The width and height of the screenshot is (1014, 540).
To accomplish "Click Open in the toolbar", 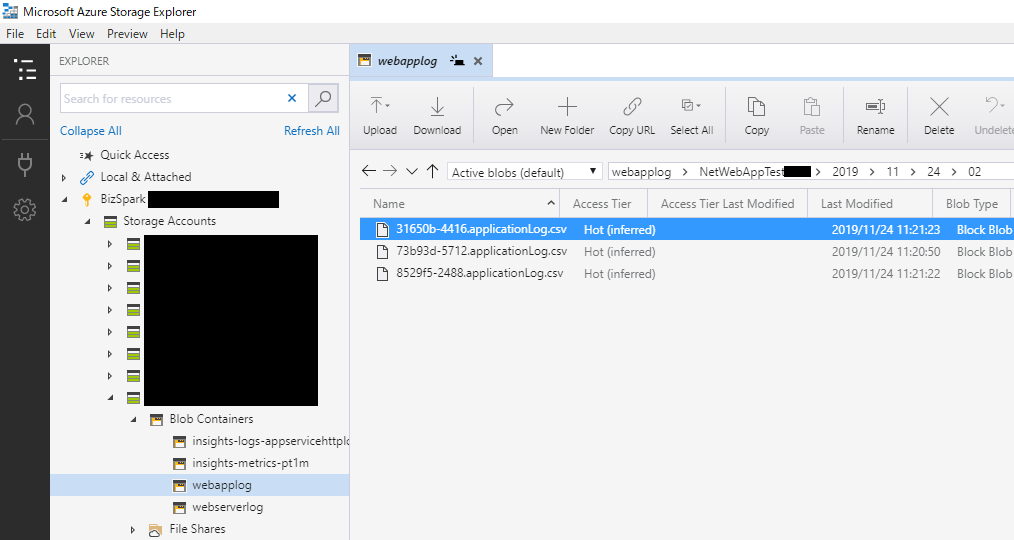I will coord(504,116).
